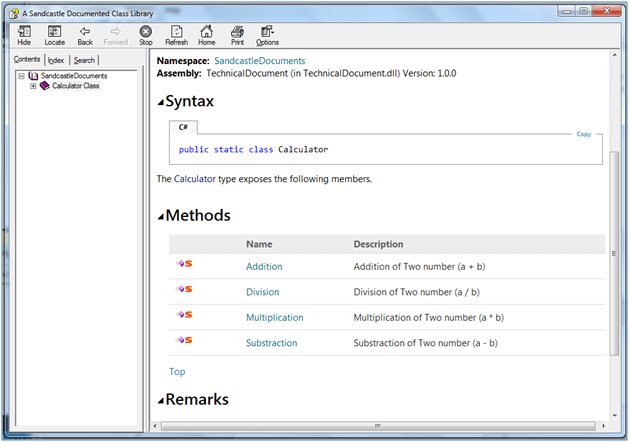Click the Forward toolbar arrow

[116, 35]
